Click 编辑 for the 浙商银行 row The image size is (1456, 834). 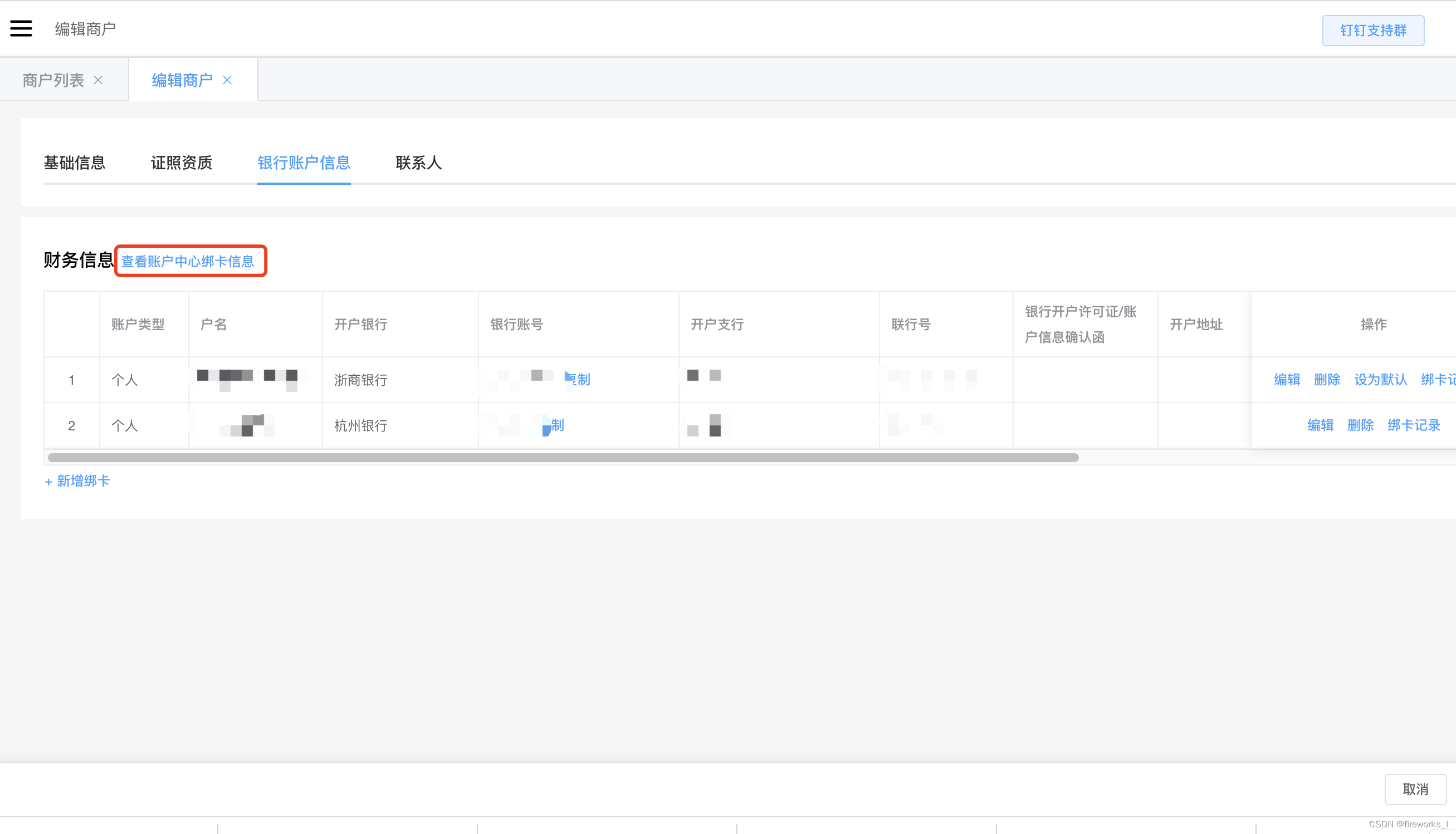pos(1286,380)
